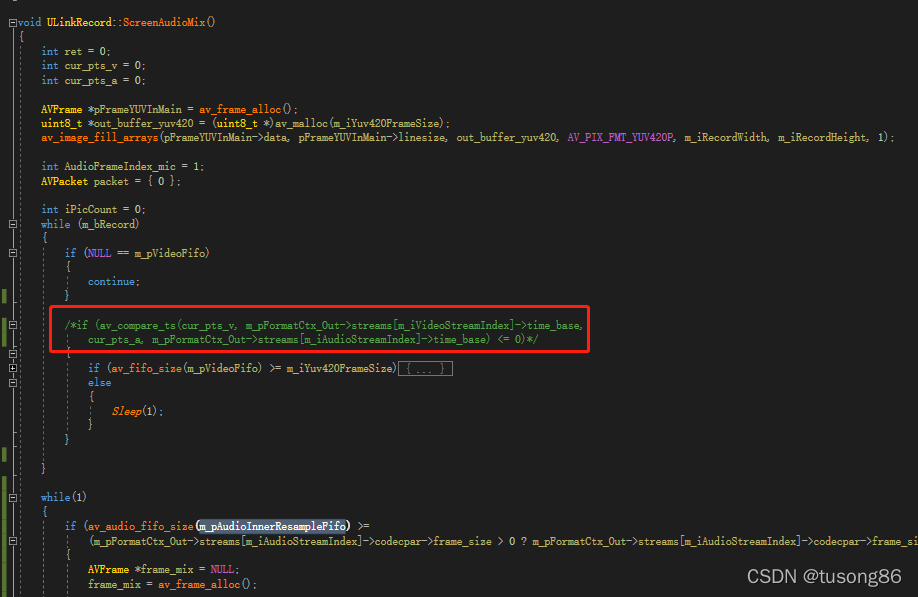This screenshot has width=918, height=597.
Task: Expand the collapsed av_fifo_size if block
Action: point(13,368)
